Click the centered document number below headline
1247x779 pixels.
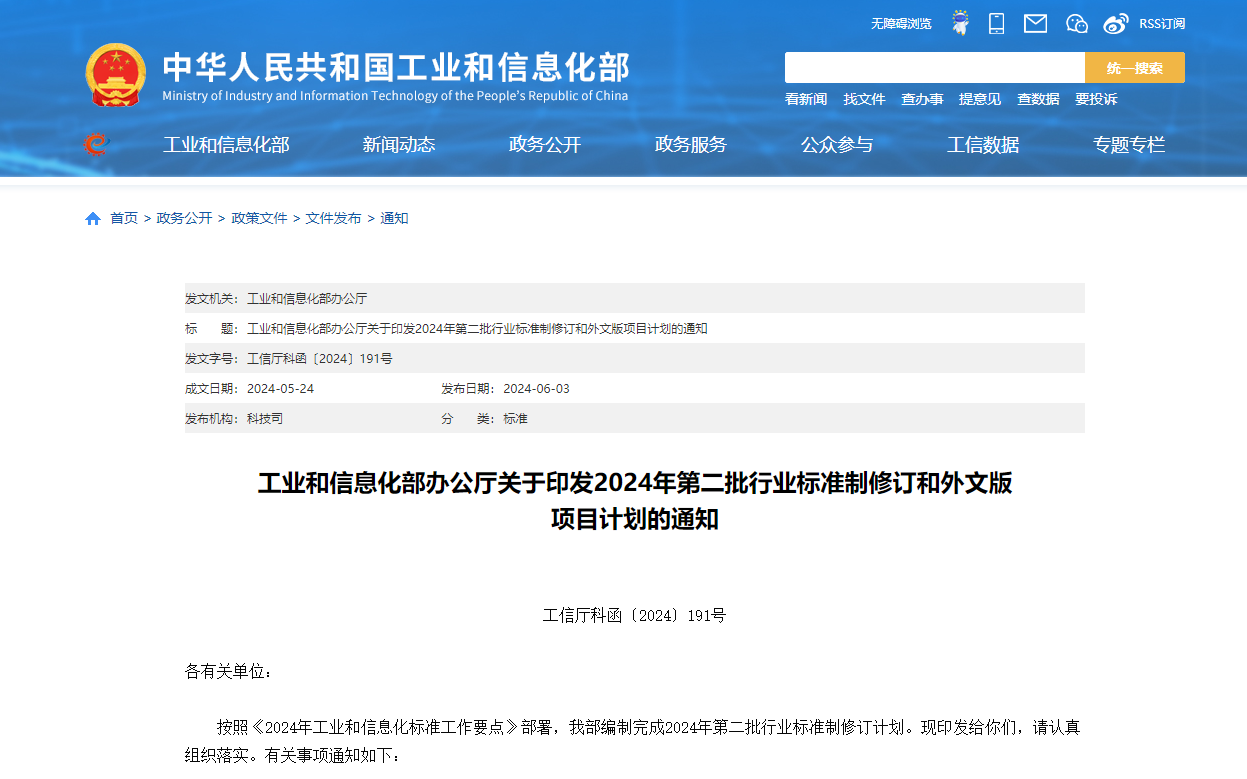pos(634,615)
